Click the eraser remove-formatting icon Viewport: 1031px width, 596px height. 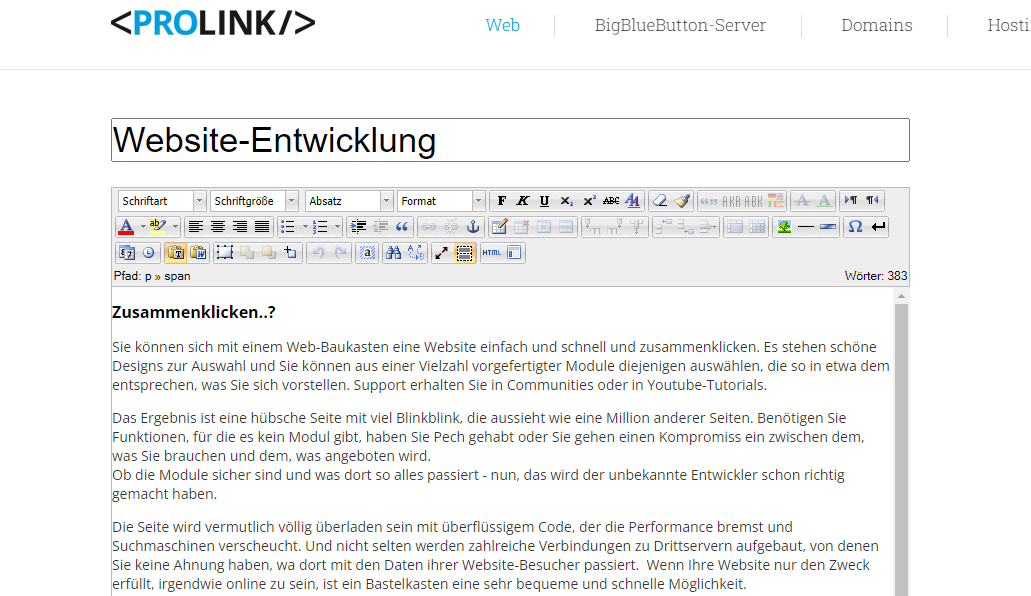660,201
